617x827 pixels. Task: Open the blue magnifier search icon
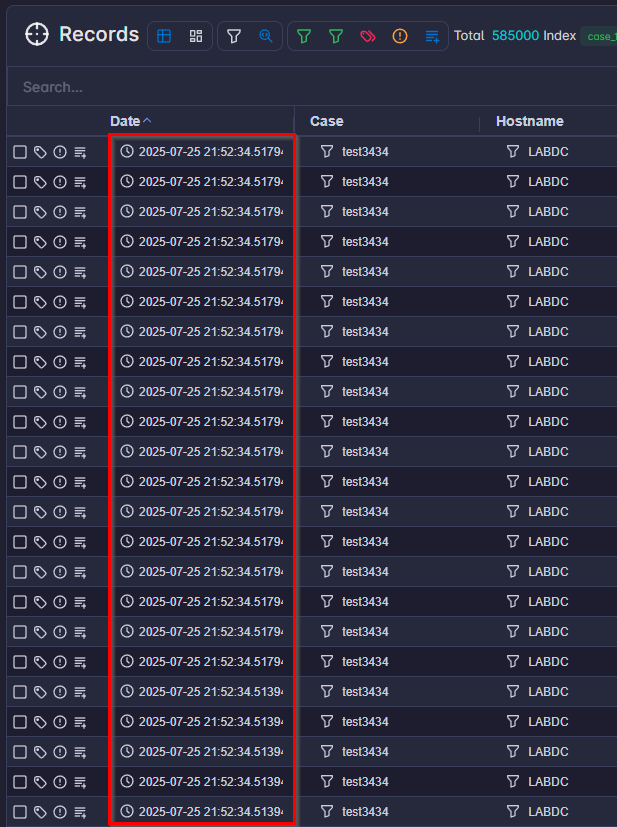[x=266, y=36]
